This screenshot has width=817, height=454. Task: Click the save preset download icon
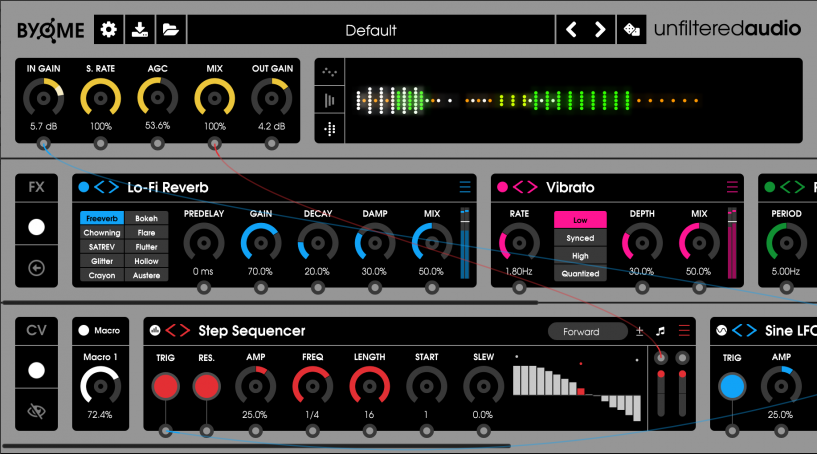[139, 29]
